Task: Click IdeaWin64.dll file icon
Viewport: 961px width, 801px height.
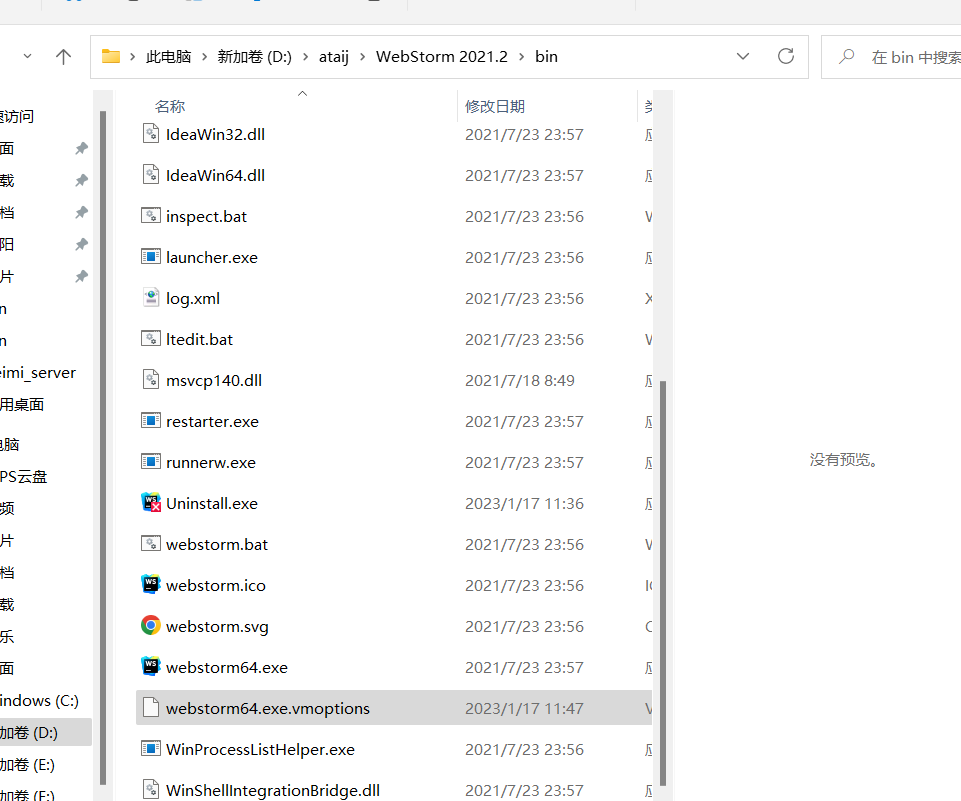Action: click(151, 175)
